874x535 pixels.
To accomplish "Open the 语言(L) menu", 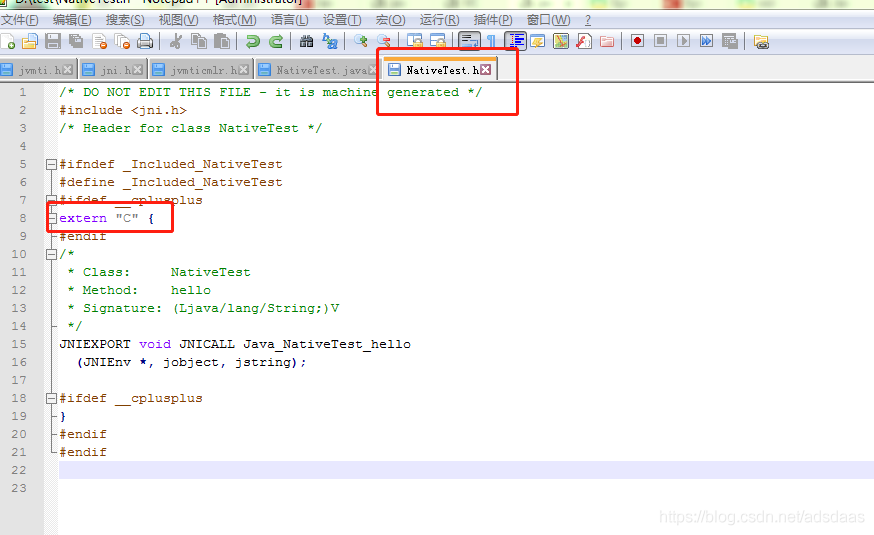I will coord(289,20).
